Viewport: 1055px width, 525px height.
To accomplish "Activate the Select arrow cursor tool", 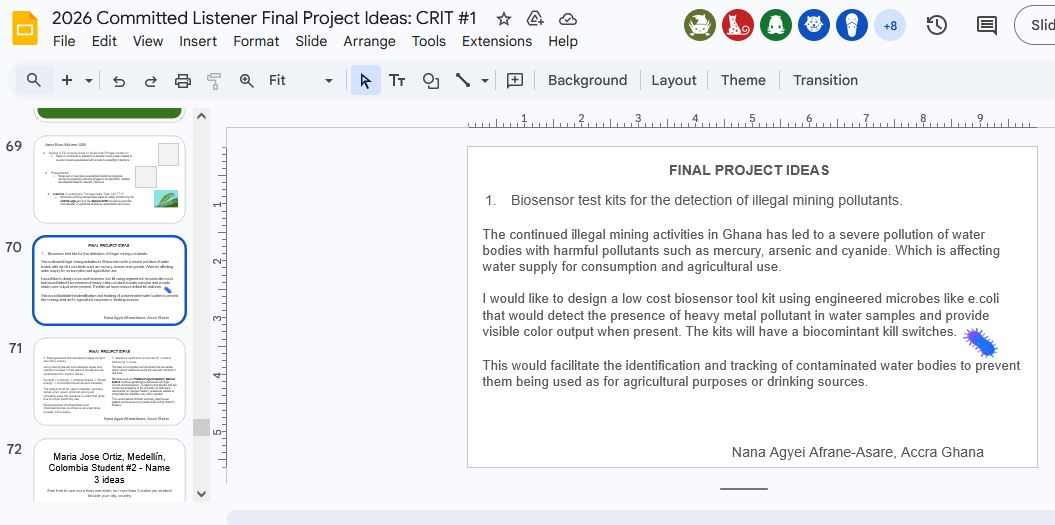I will click(x=365, y=81).
